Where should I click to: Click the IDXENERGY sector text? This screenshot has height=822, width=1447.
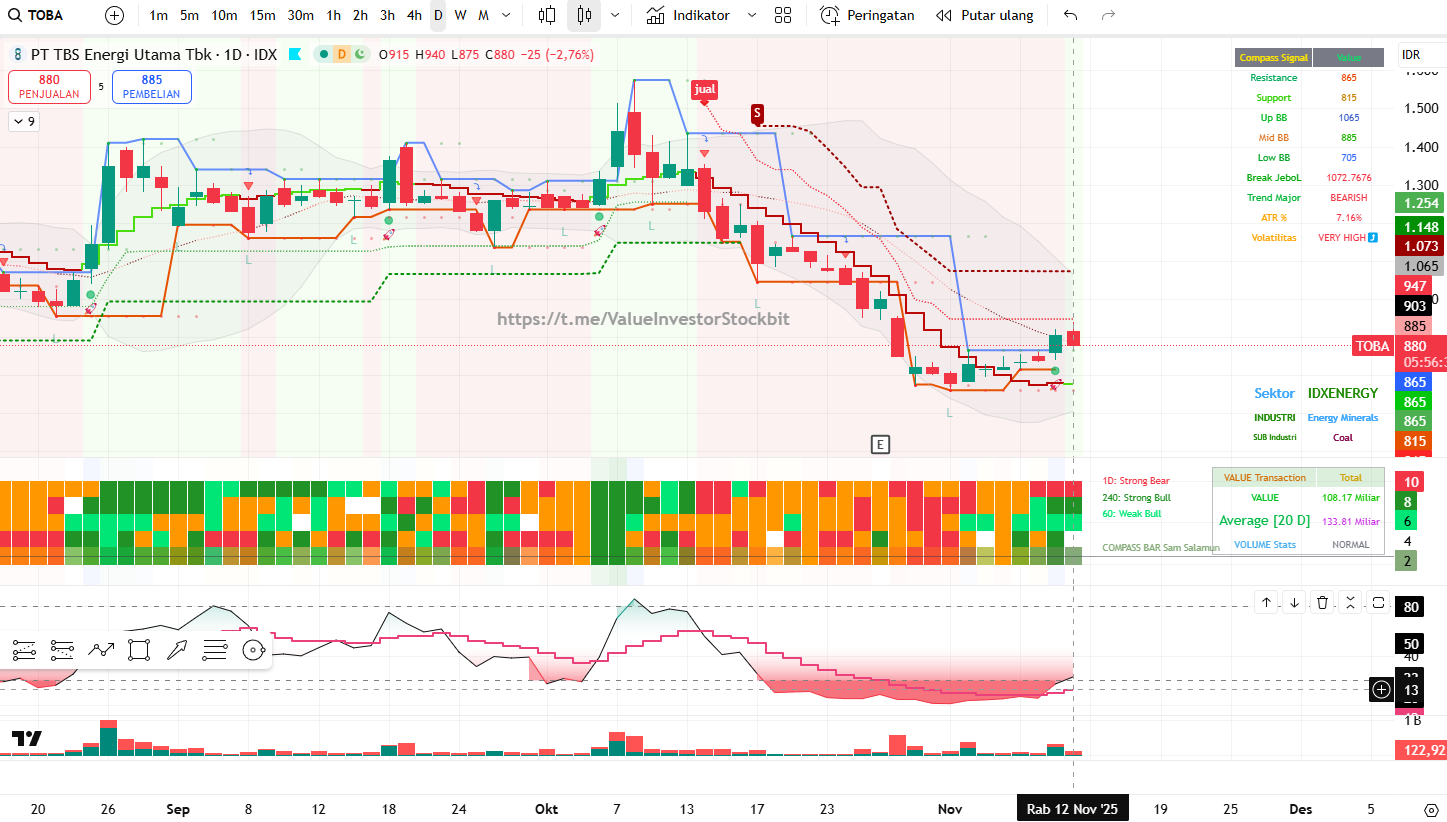click(1342, 394)
